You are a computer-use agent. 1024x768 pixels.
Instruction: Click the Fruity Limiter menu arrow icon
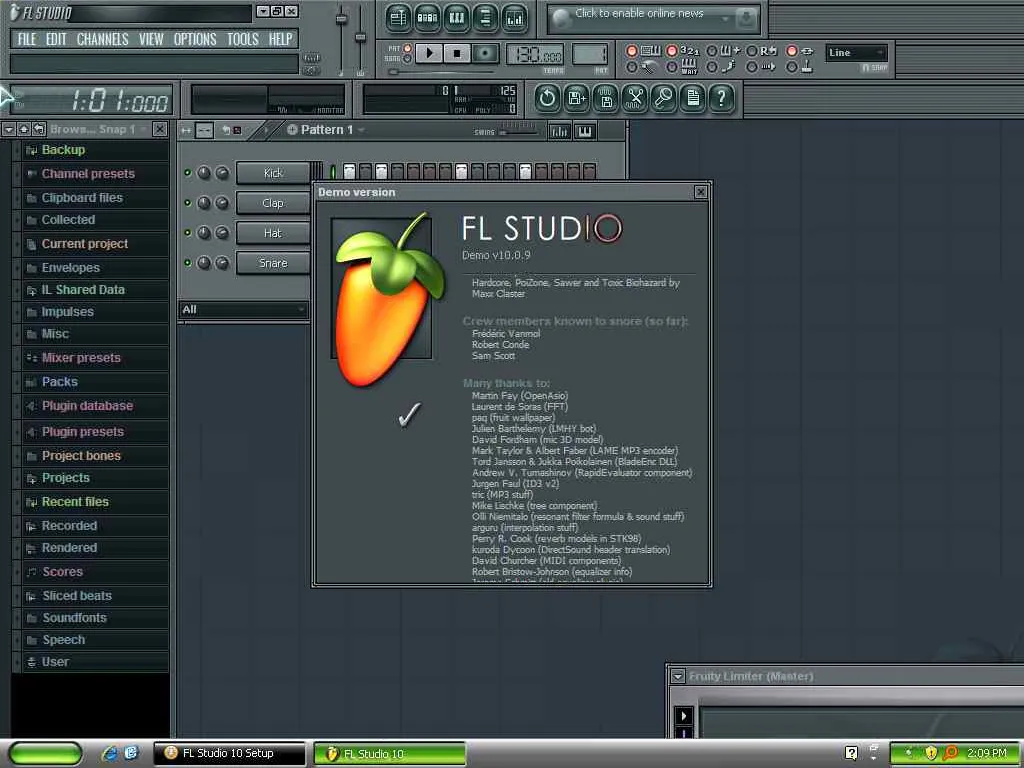click(x=677, y=677)
